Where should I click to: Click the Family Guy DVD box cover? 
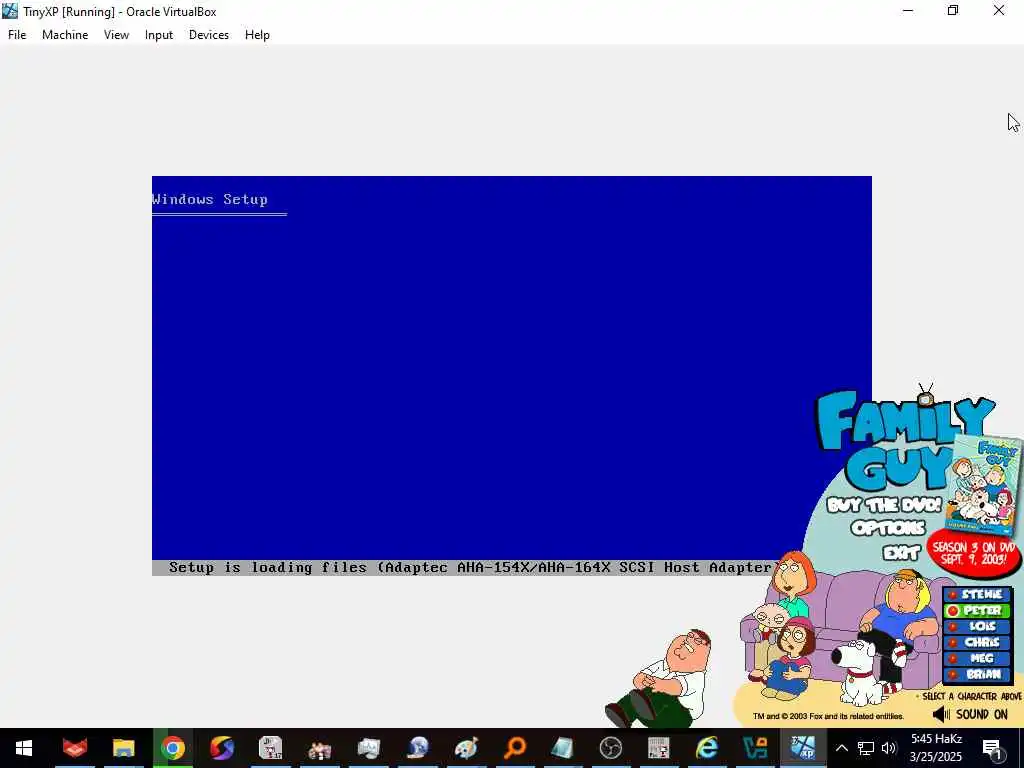pos(984,487)
